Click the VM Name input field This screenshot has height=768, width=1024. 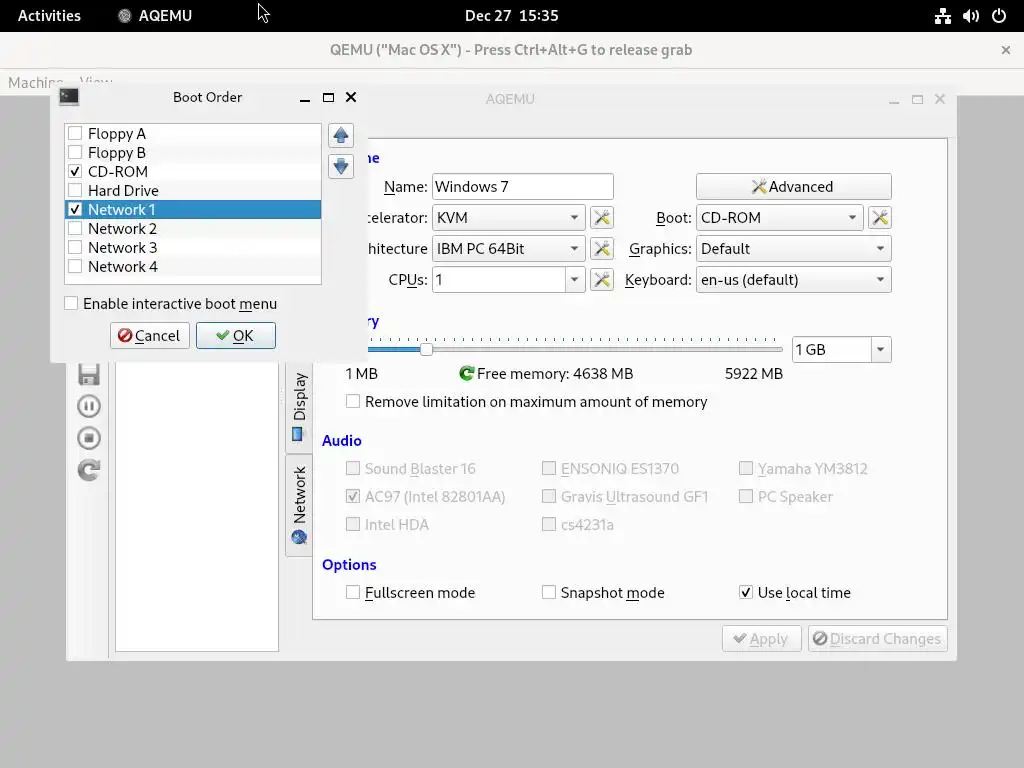coord(522,187)
